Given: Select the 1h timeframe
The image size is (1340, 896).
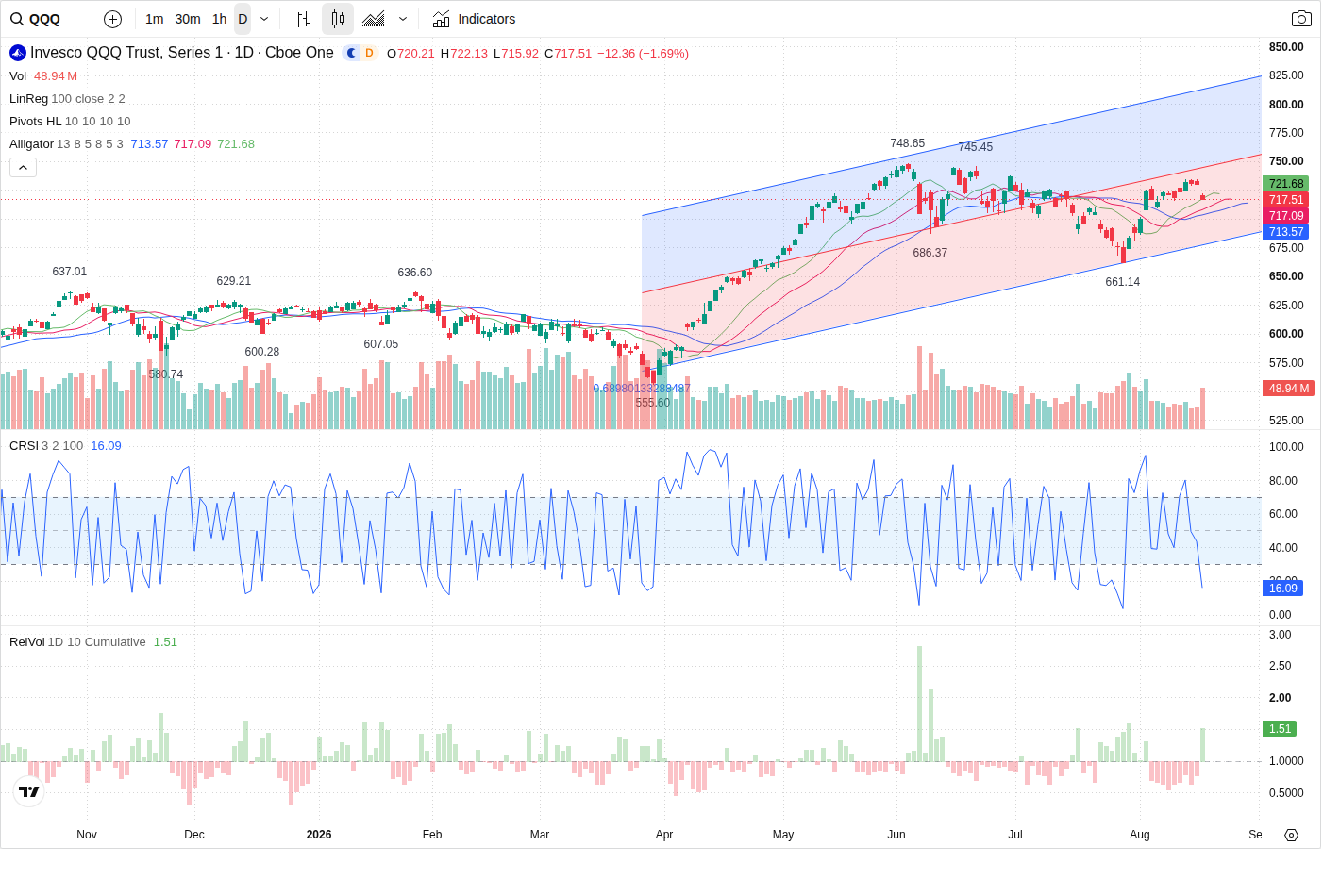Looking at the screenshot, I should coord(220,19).
